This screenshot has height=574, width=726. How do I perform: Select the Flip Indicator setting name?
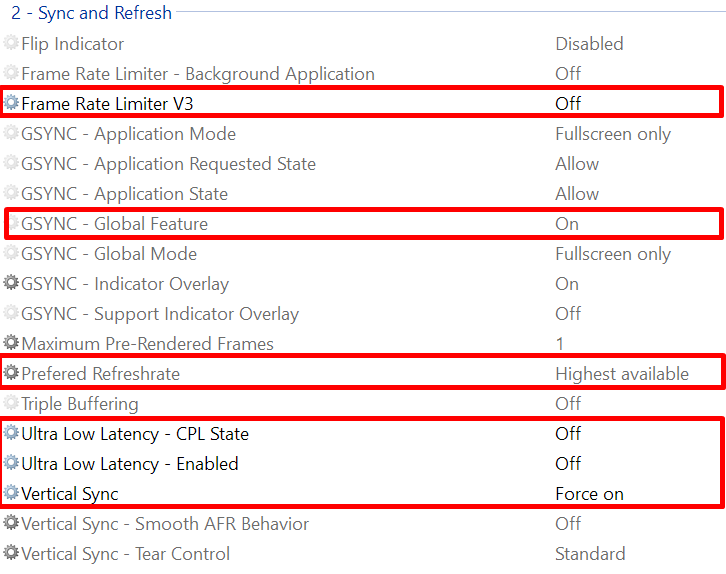tap(73, 44)
